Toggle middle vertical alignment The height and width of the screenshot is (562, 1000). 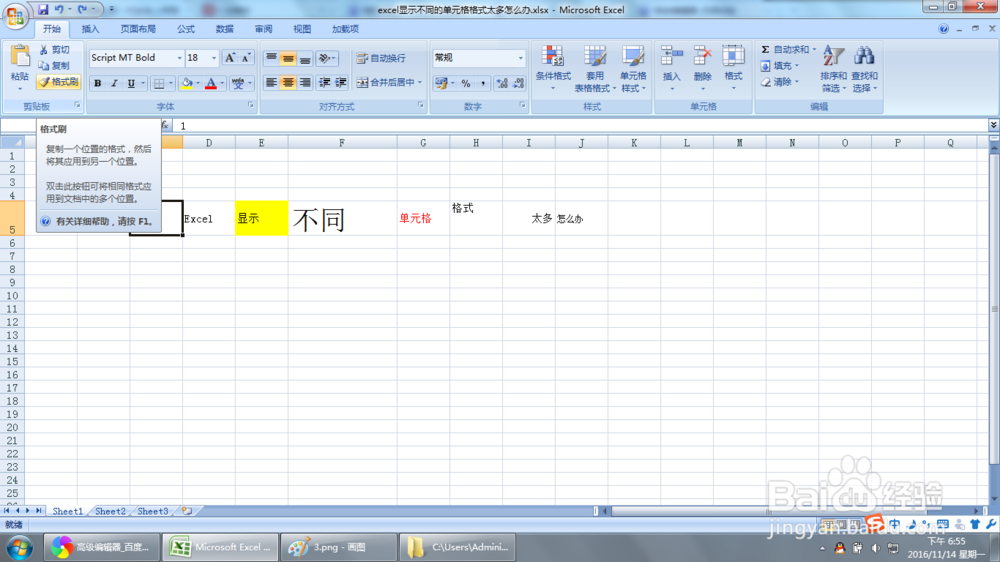[288, 59]
